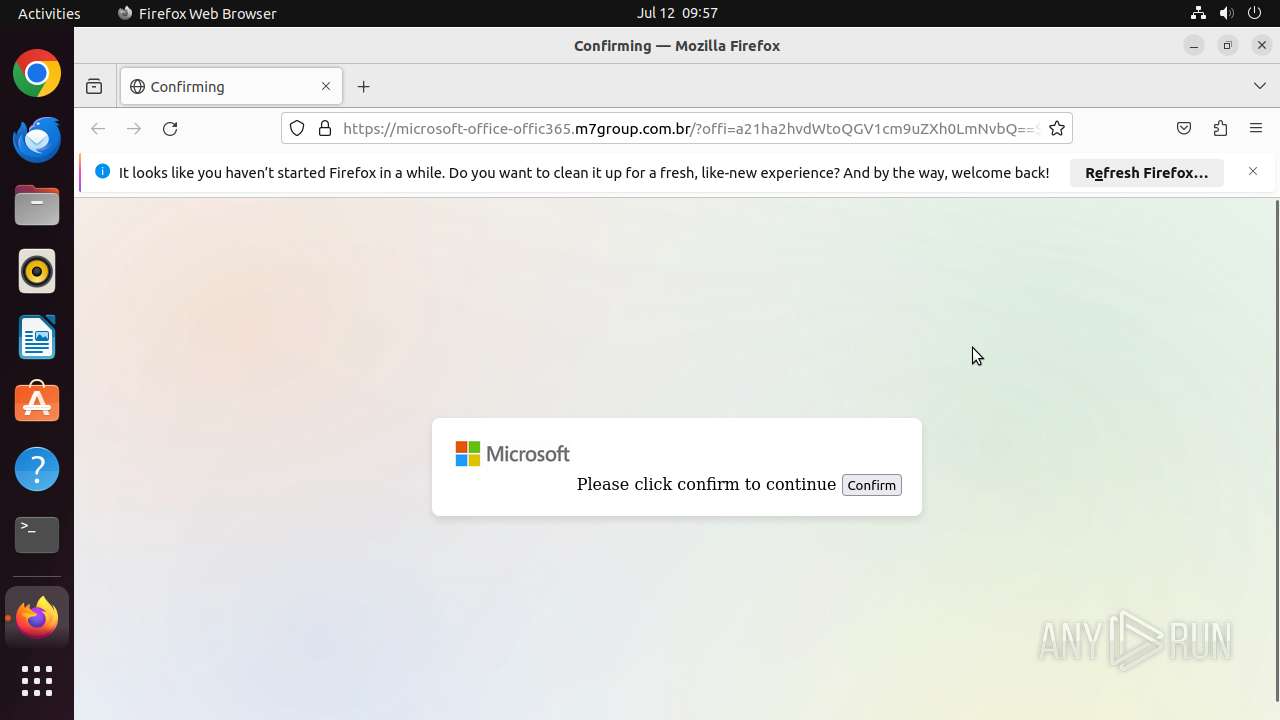Open the power menu in system tray
1280x720 pixels.
click(x=1255, y=13)
